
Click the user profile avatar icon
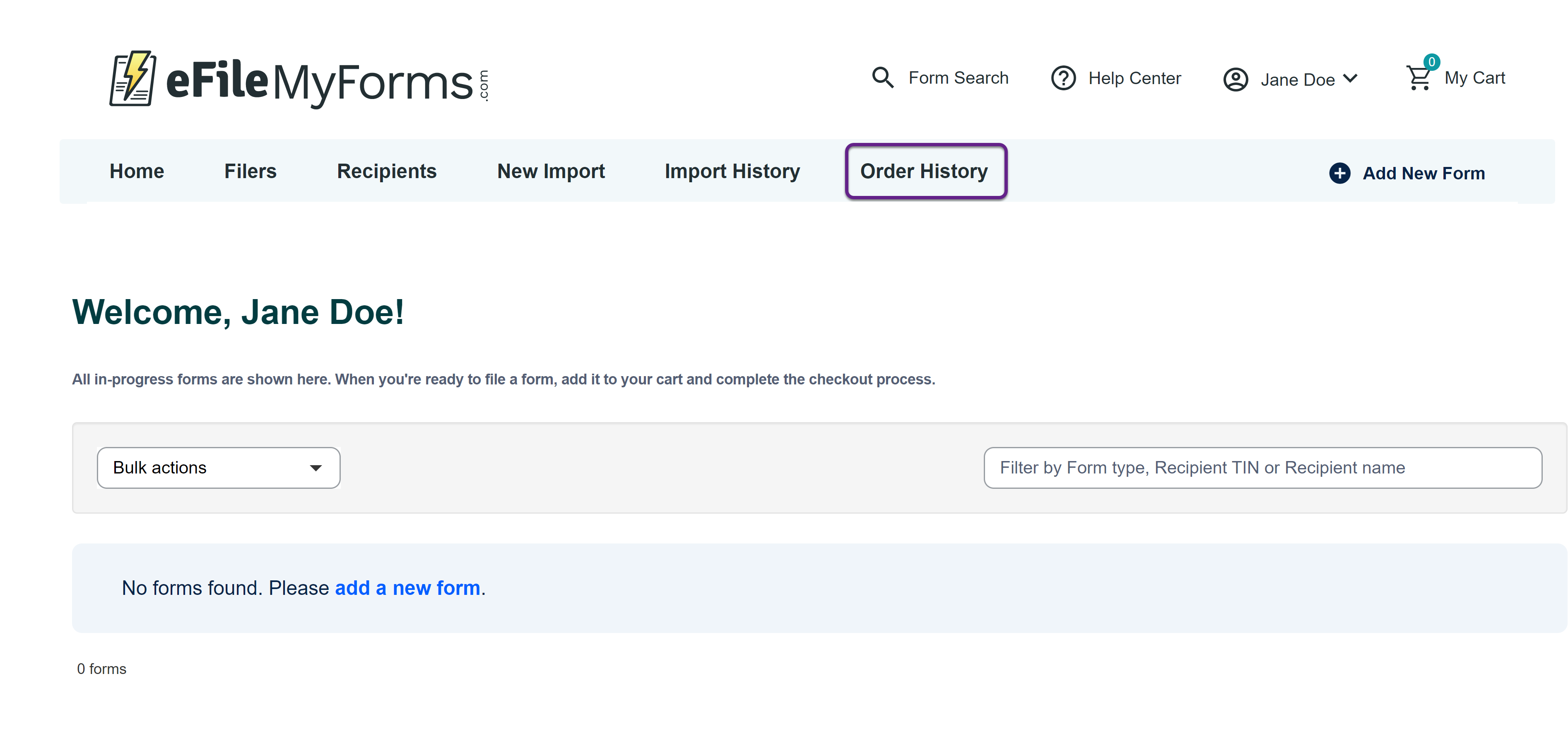coord(1235,80)
